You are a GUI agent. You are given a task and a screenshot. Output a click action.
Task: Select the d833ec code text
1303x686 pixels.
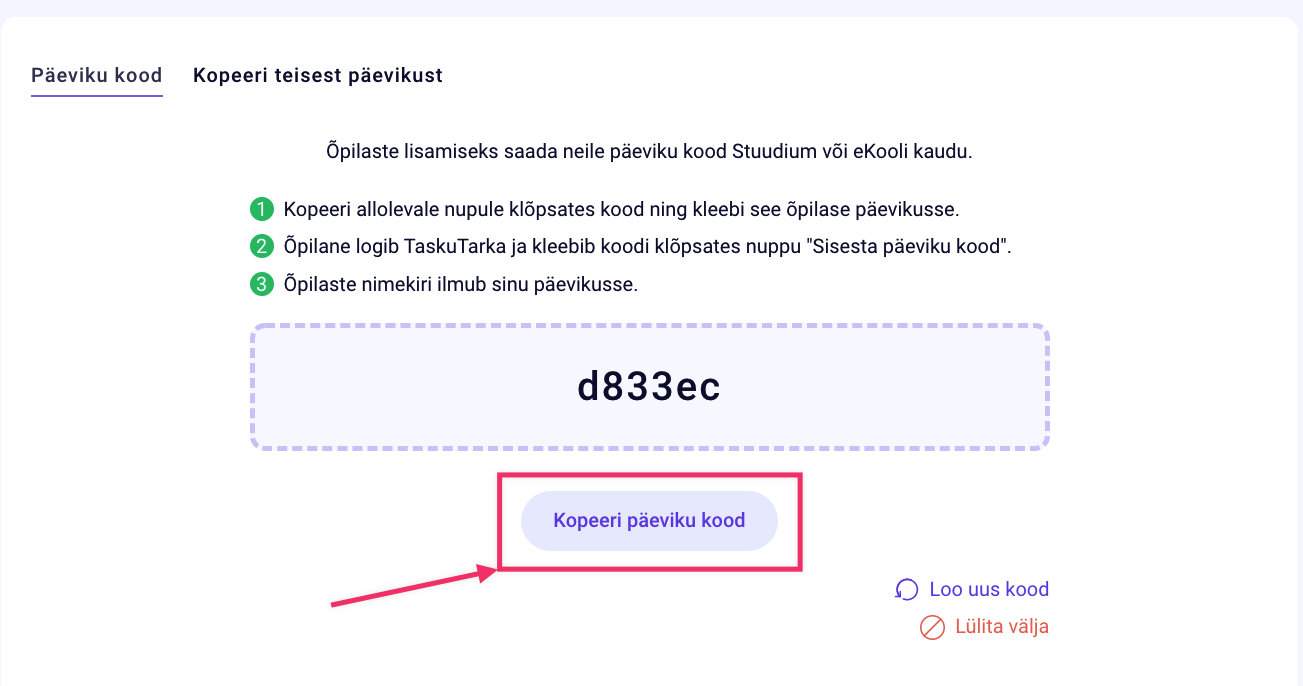(x=649, y=388)
